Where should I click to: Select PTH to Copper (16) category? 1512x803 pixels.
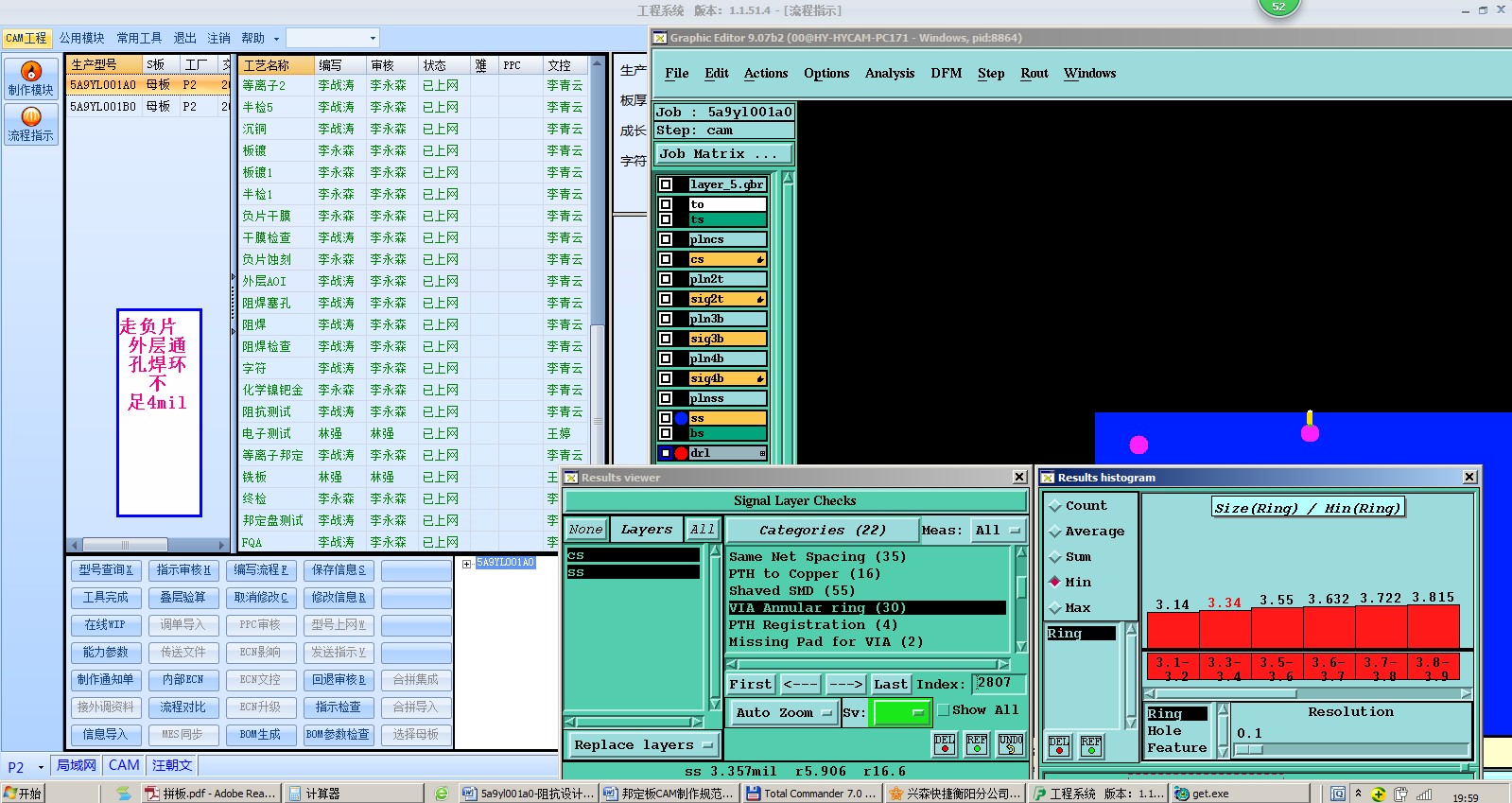point(805,573)
